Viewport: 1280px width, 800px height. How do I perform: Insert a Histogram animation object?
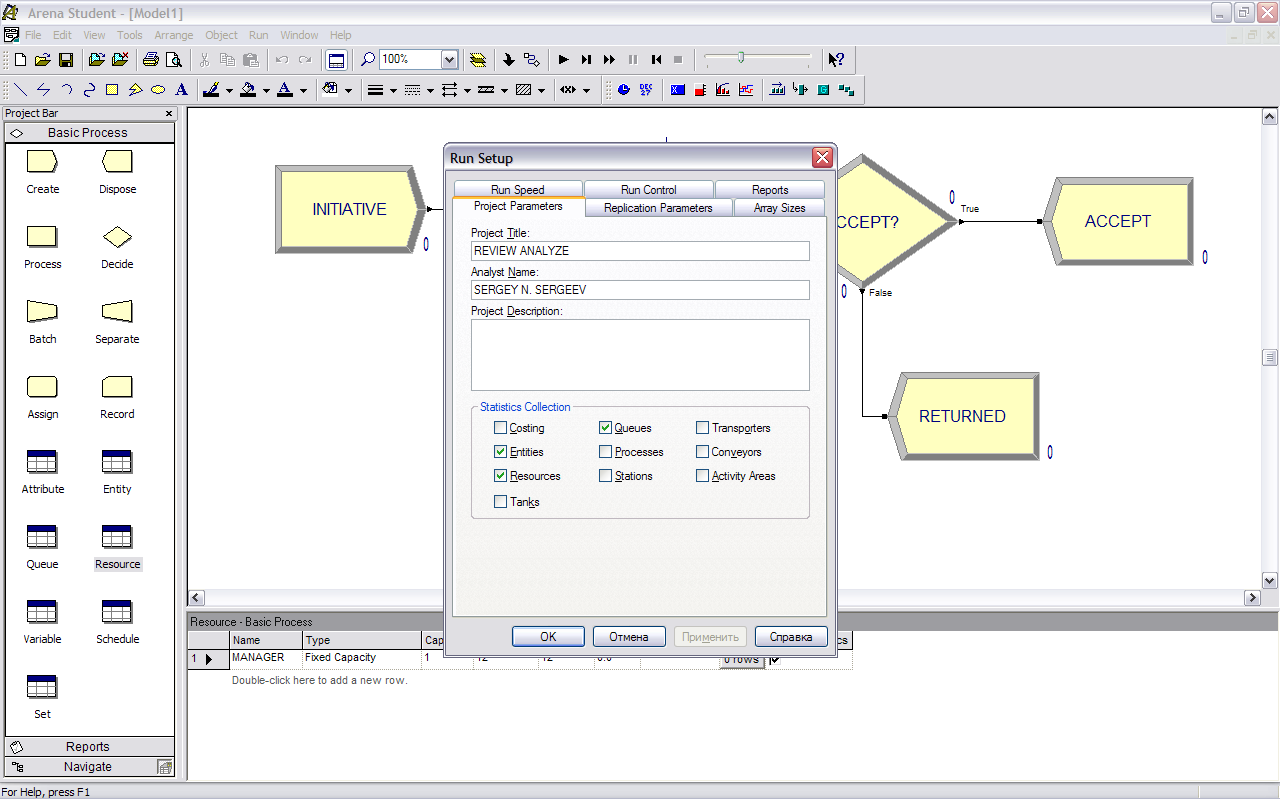coord(723,90)
